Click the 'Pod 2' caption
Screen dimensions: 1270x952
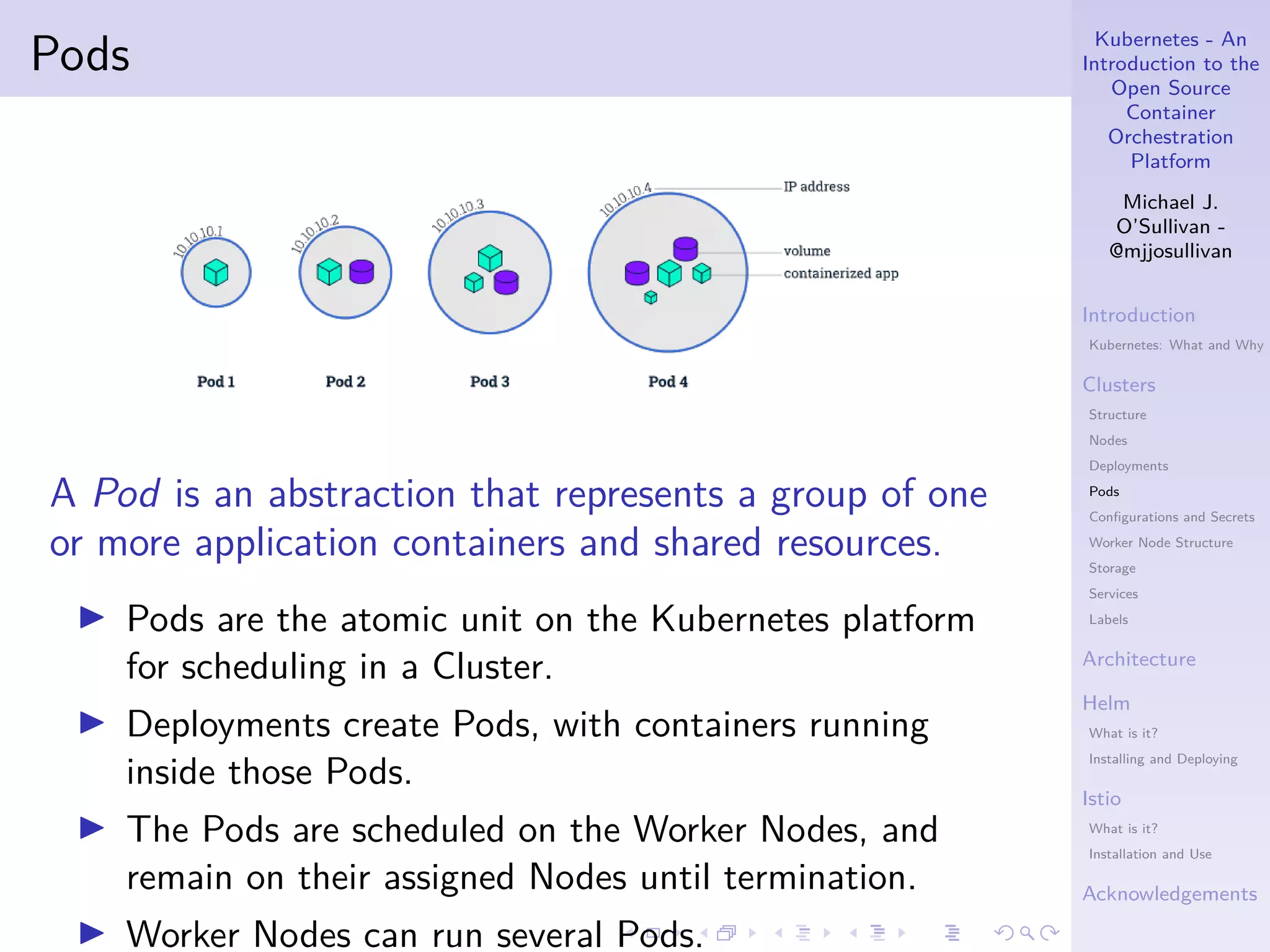point(345,382)
